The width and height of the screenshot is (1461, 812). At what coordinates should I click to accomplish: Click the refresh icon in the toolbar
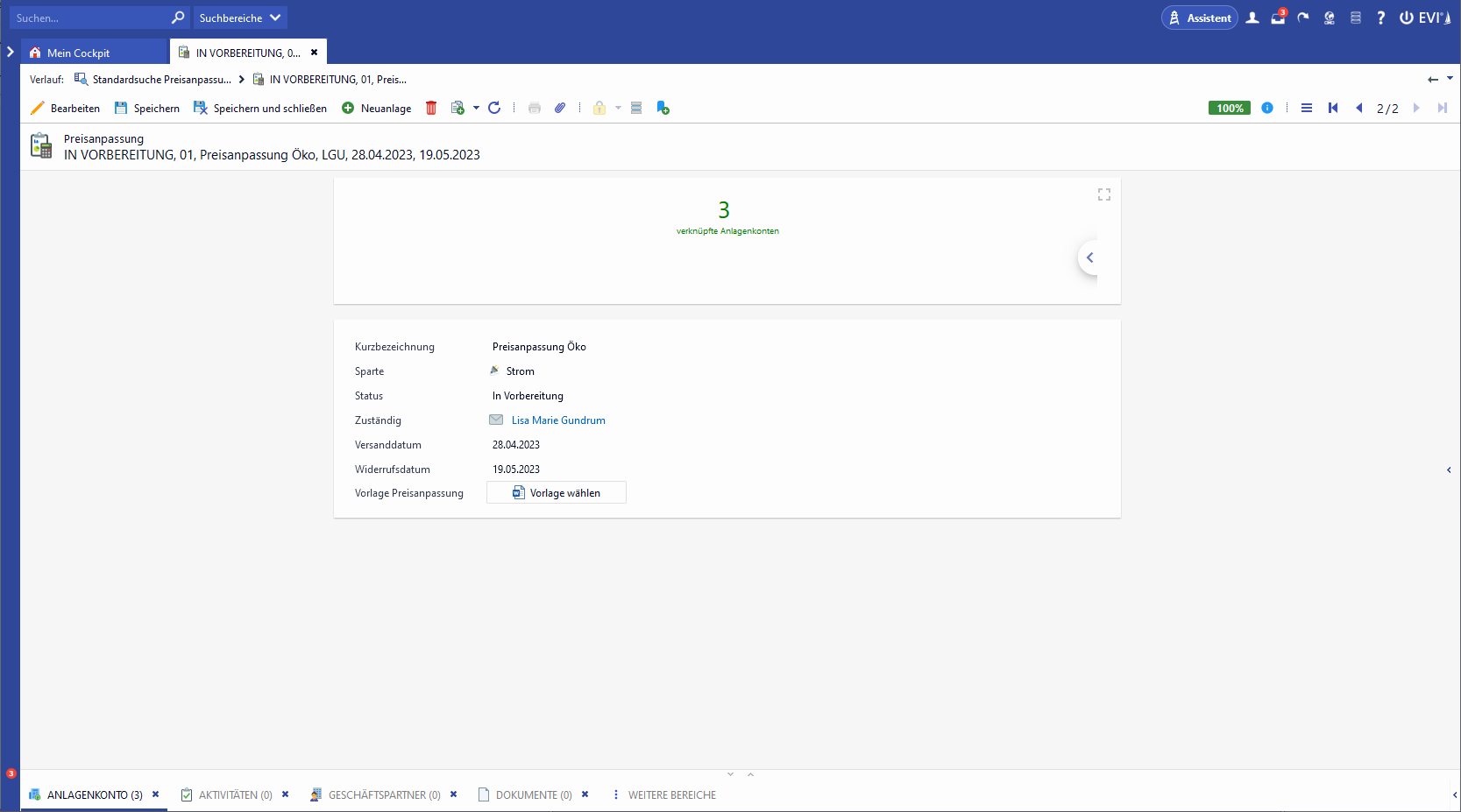pyautogui.click(x=494, y=108)
